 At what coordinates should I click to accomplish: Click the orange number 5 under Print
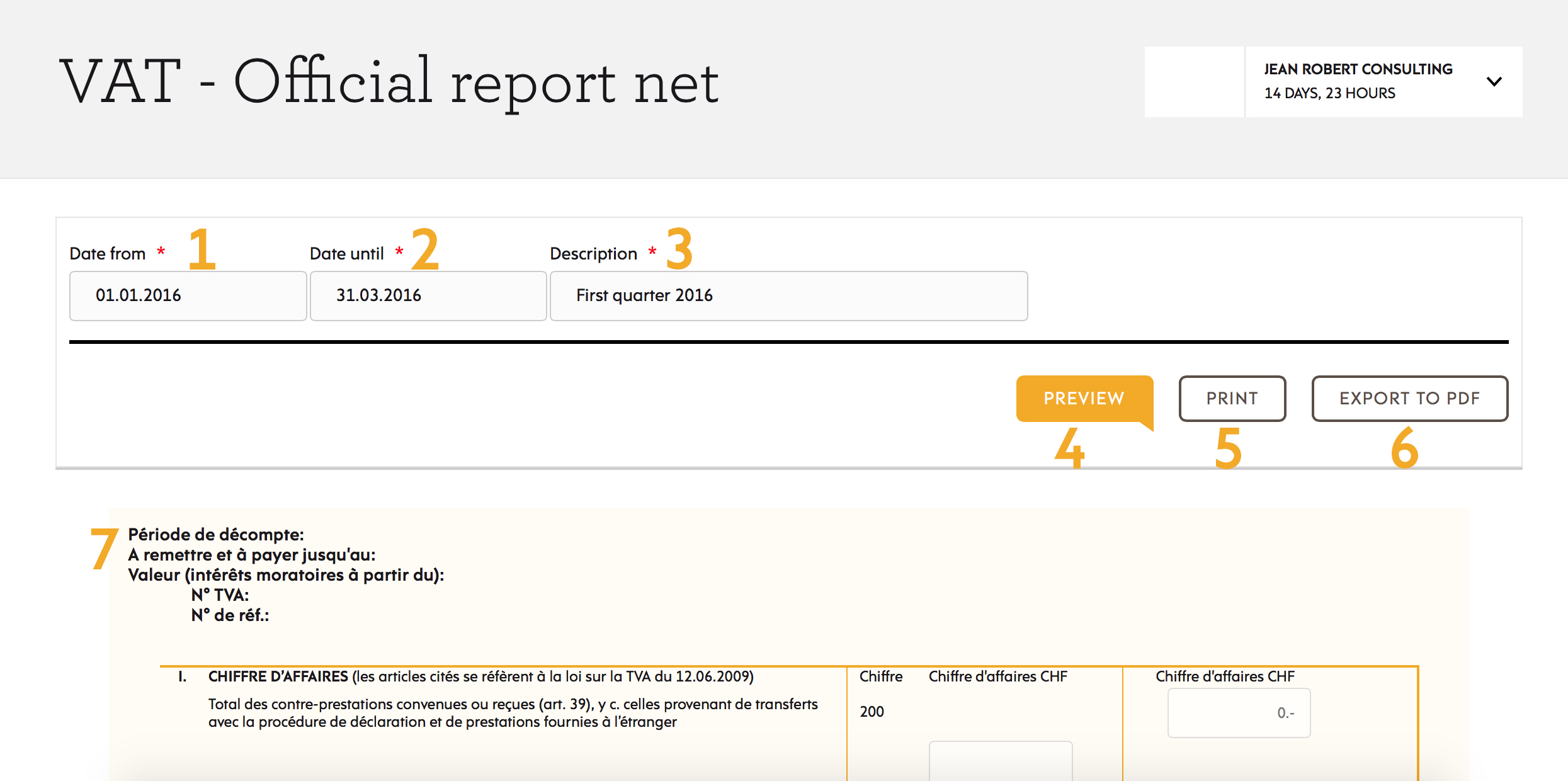tap(1228, 448)
